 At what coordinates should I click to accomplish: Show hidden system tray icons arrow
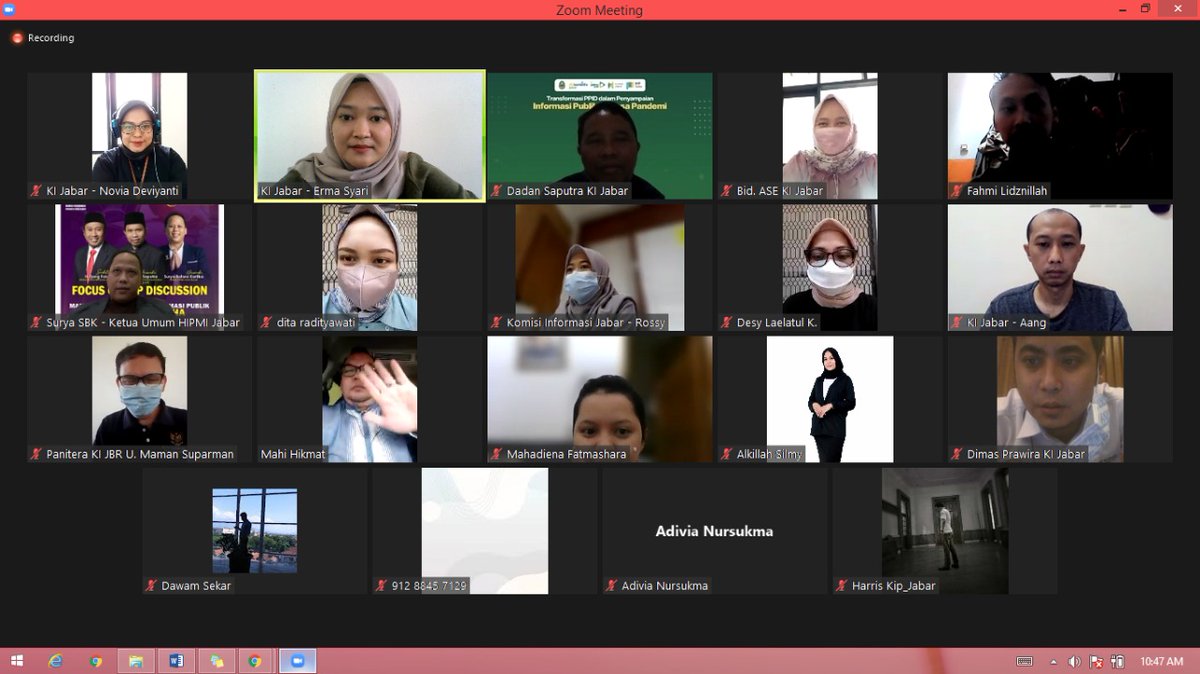(x=1053, y=661)
